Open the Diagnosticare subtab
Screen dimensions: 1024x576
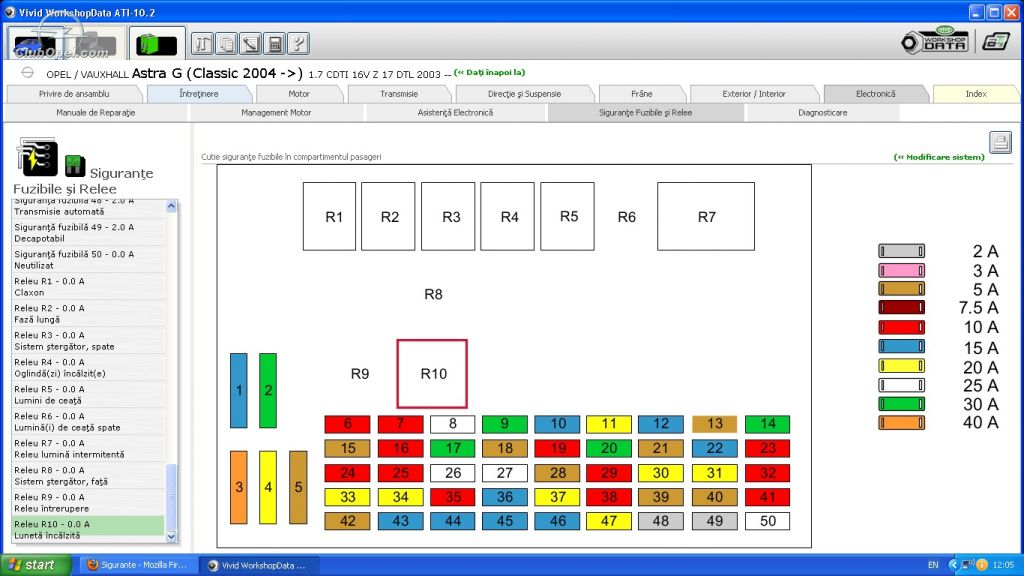(x=823, y=113)
